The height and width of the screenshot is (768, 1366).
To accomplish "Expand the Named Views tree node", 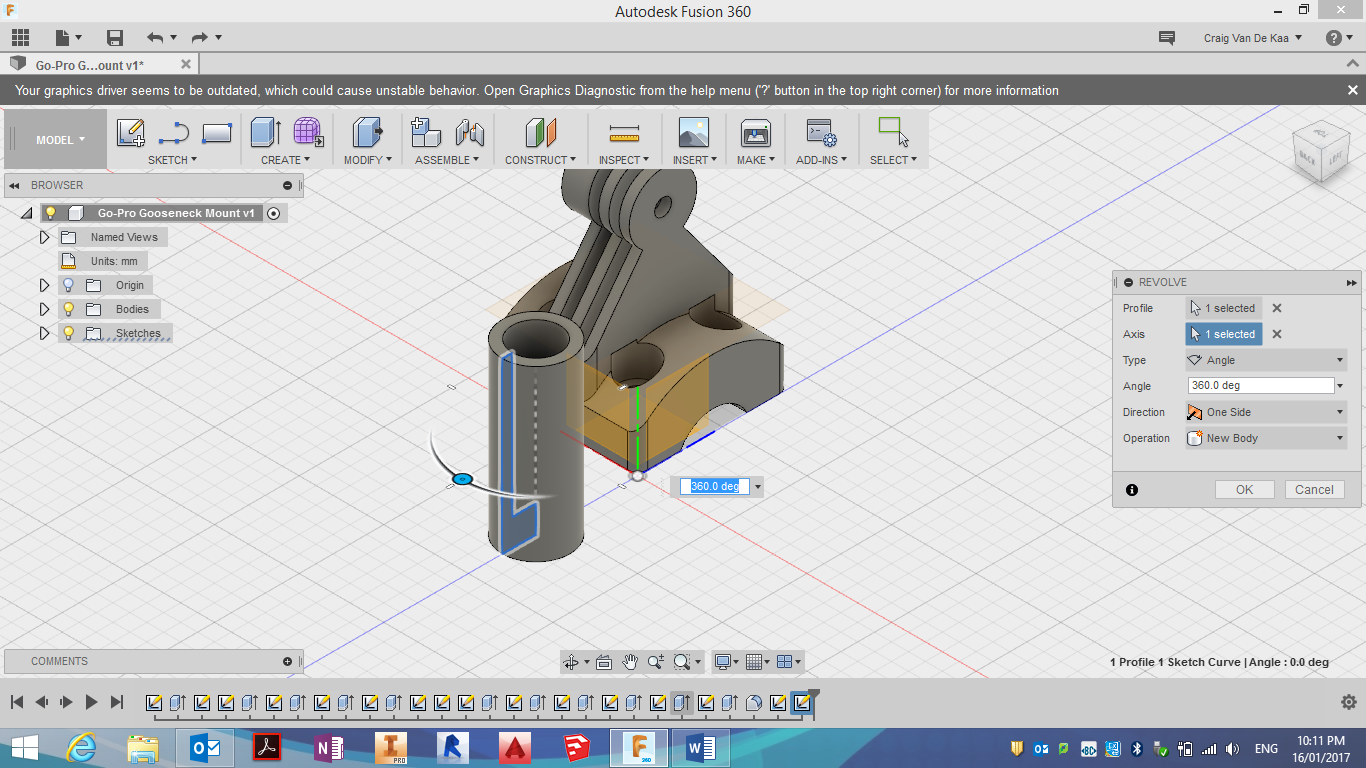I will pos(44,237).
